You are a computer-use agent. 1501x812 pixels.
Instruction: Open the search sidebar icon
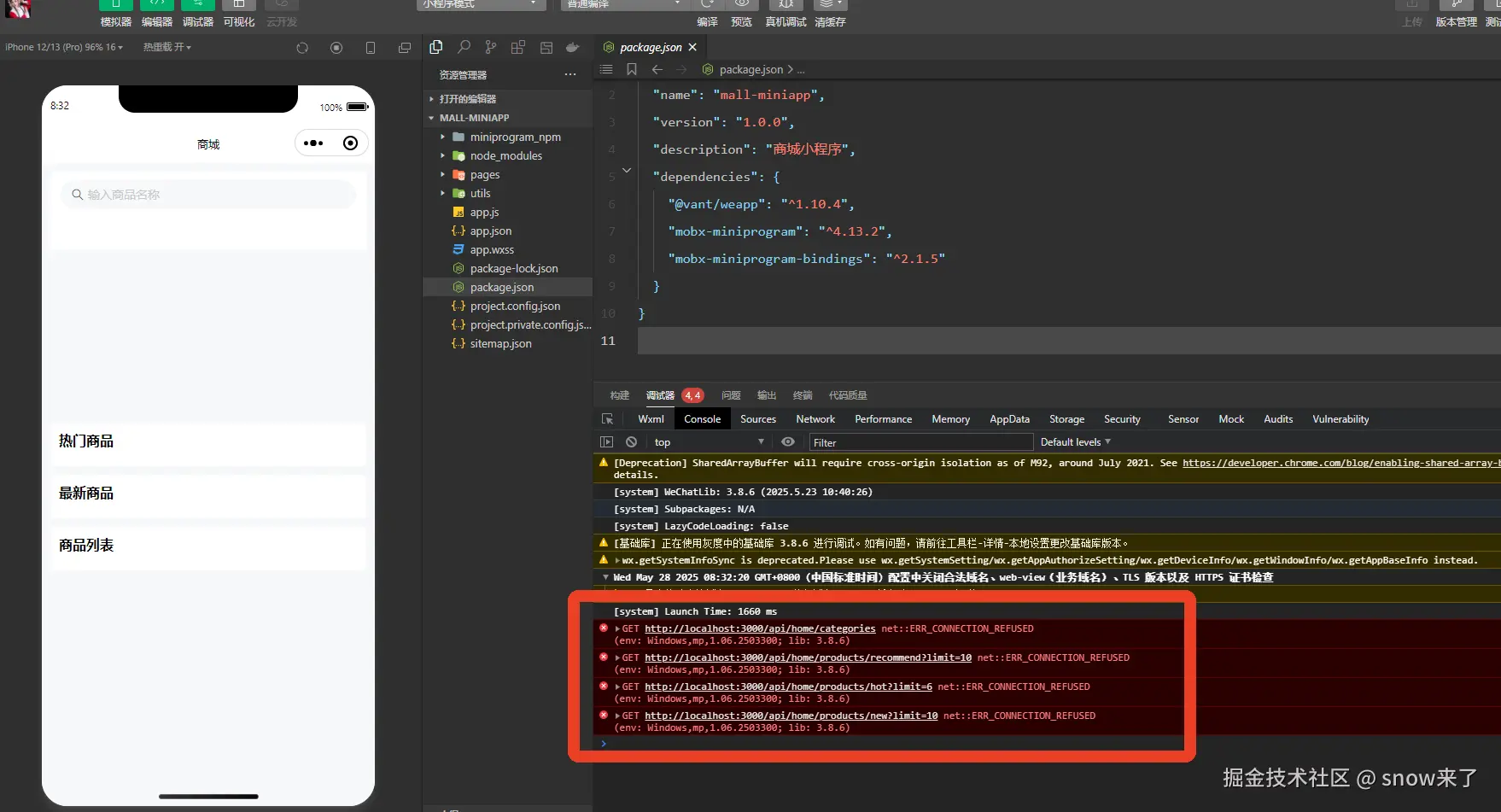pos(464,47)
